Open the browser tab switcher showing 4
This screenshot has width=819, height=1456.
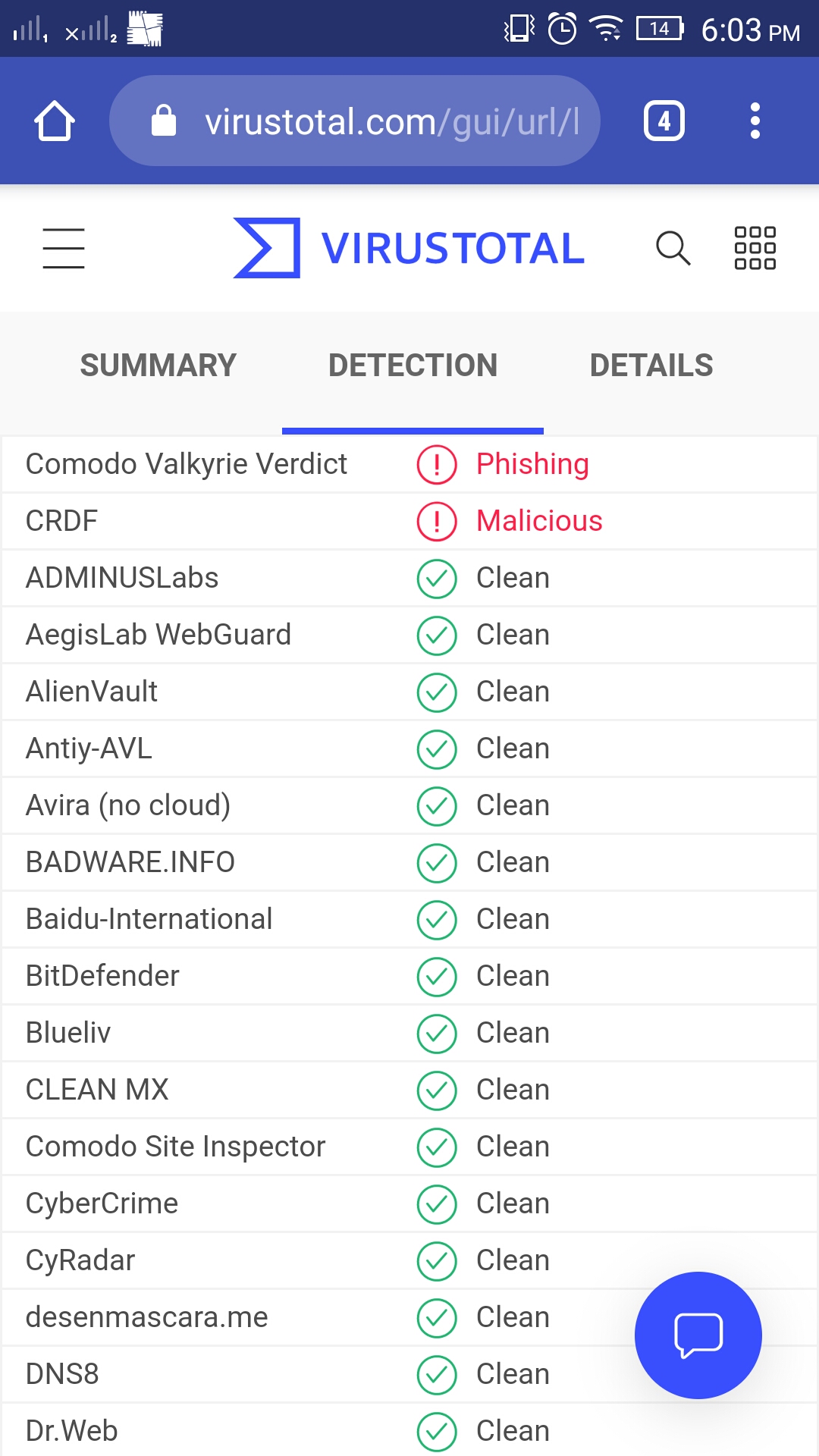[x=664, y=121]
